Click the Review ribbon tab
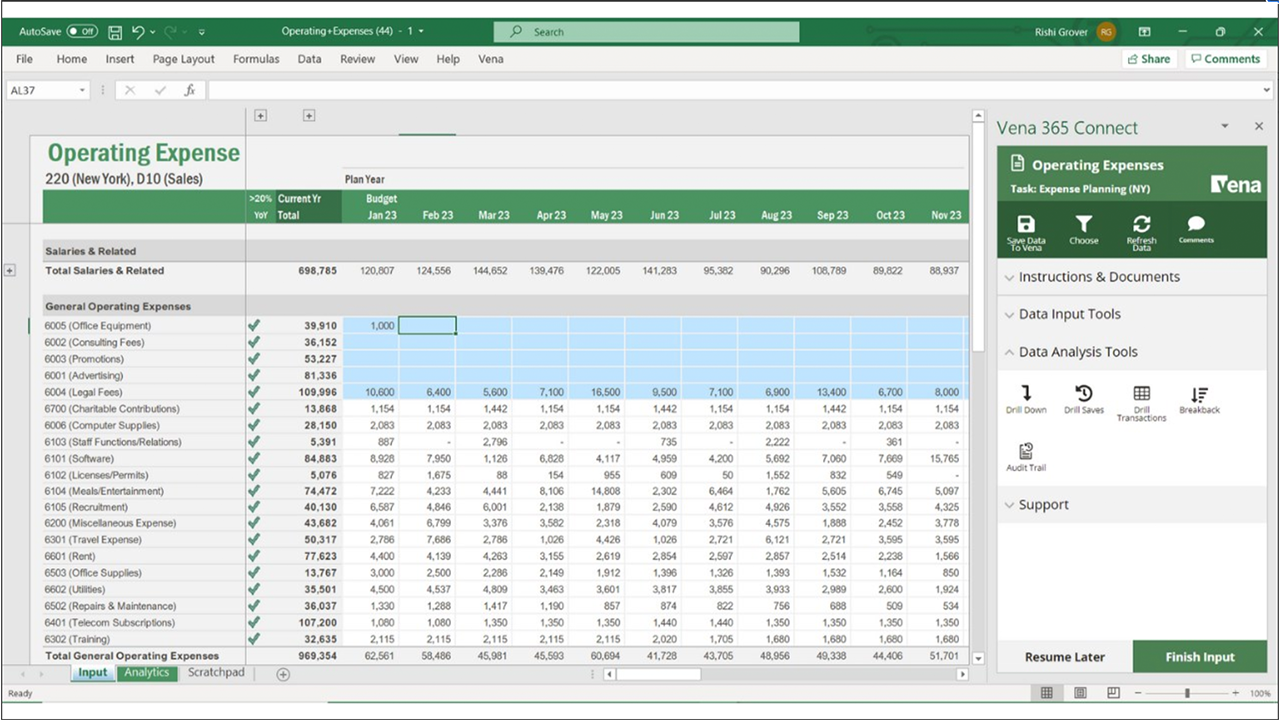The width and height of the screenshot is (1280, 720). [x=357, y=59]
